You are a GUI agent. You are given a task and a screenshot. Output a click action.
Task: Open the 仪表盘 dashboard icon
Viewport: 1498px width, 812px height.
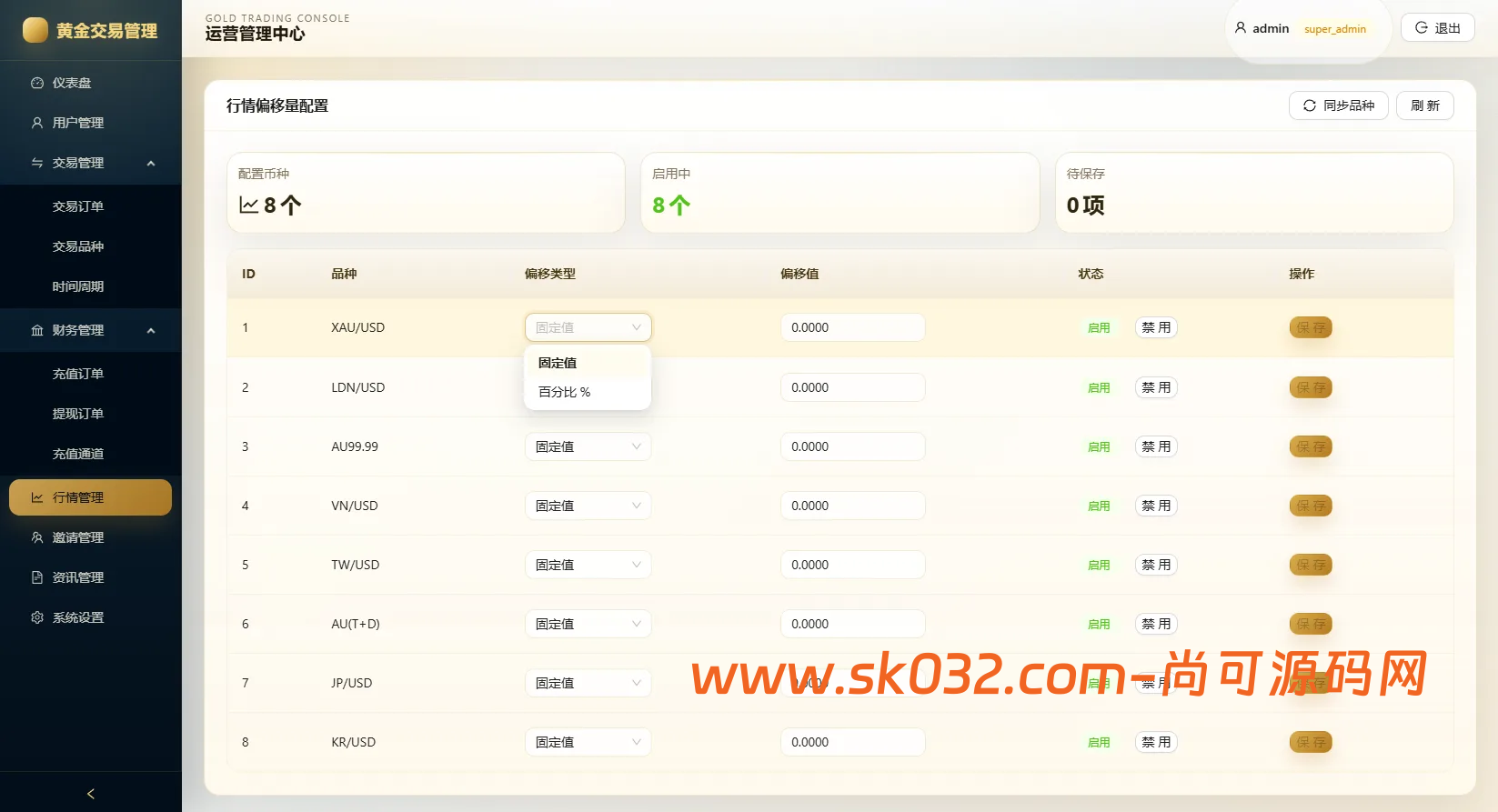tap(37, 83)
